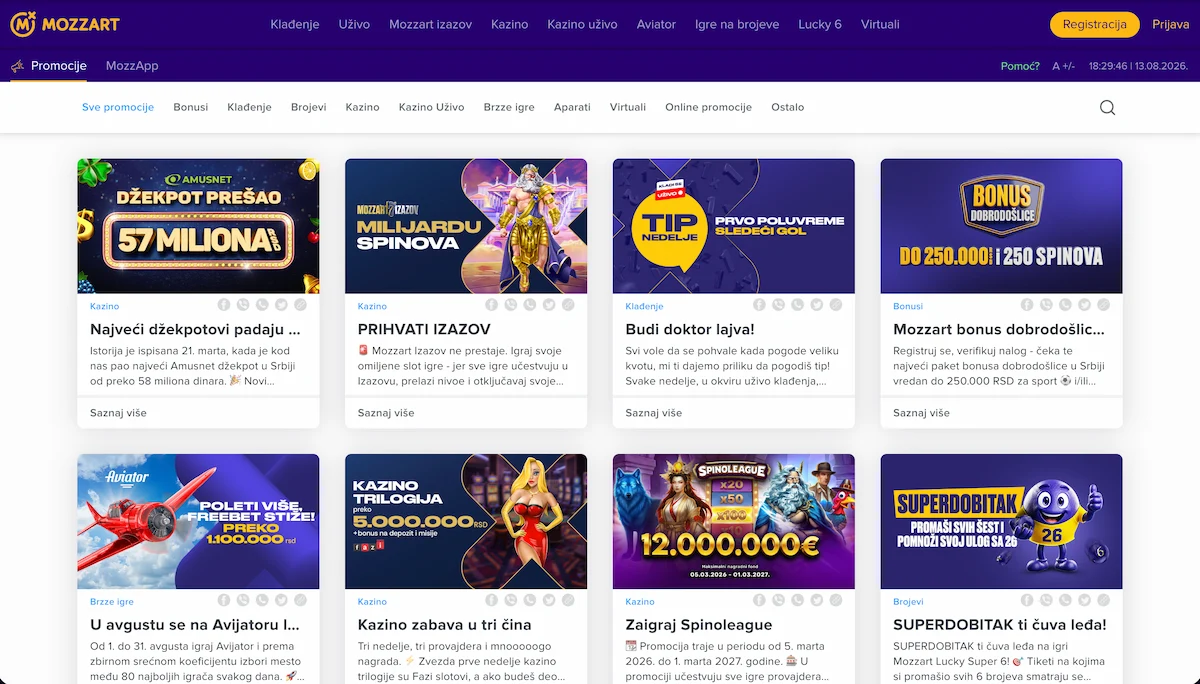Switch to the MozzApp tab
Viewport: 1200px width, 684px height.
click(x=132, y=66)
